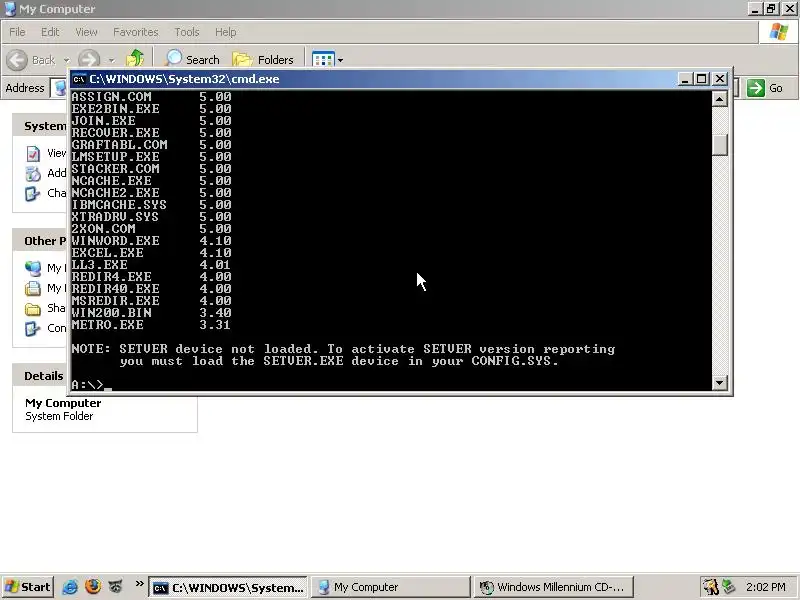
Task: Launch Internet Explorer from quick launch
Action: pos(70,587)
